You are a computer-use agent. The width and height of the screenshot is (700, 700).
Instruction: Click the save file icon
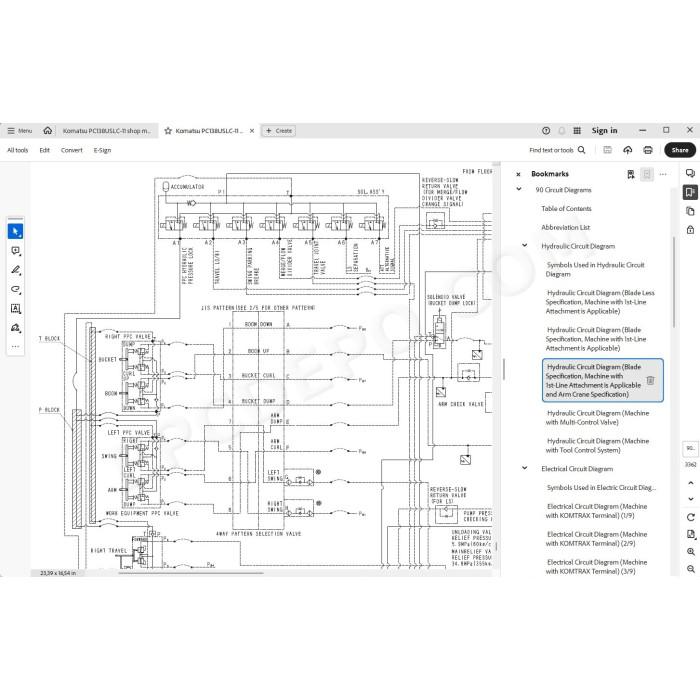click(x=607, y=150)
